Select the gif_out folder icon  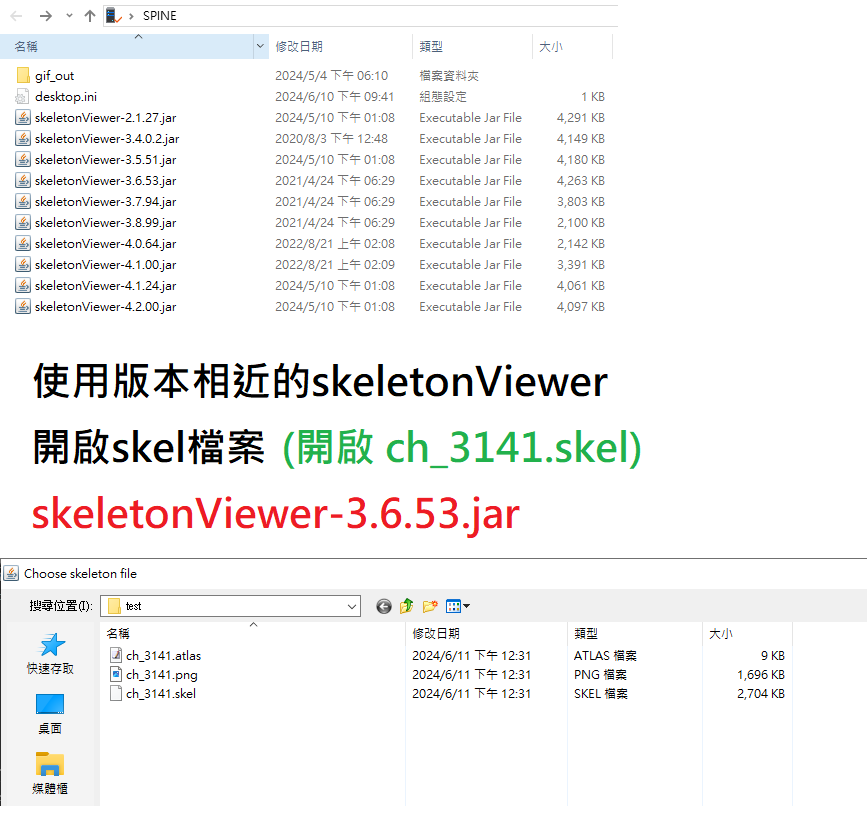(x=23, y=75)
